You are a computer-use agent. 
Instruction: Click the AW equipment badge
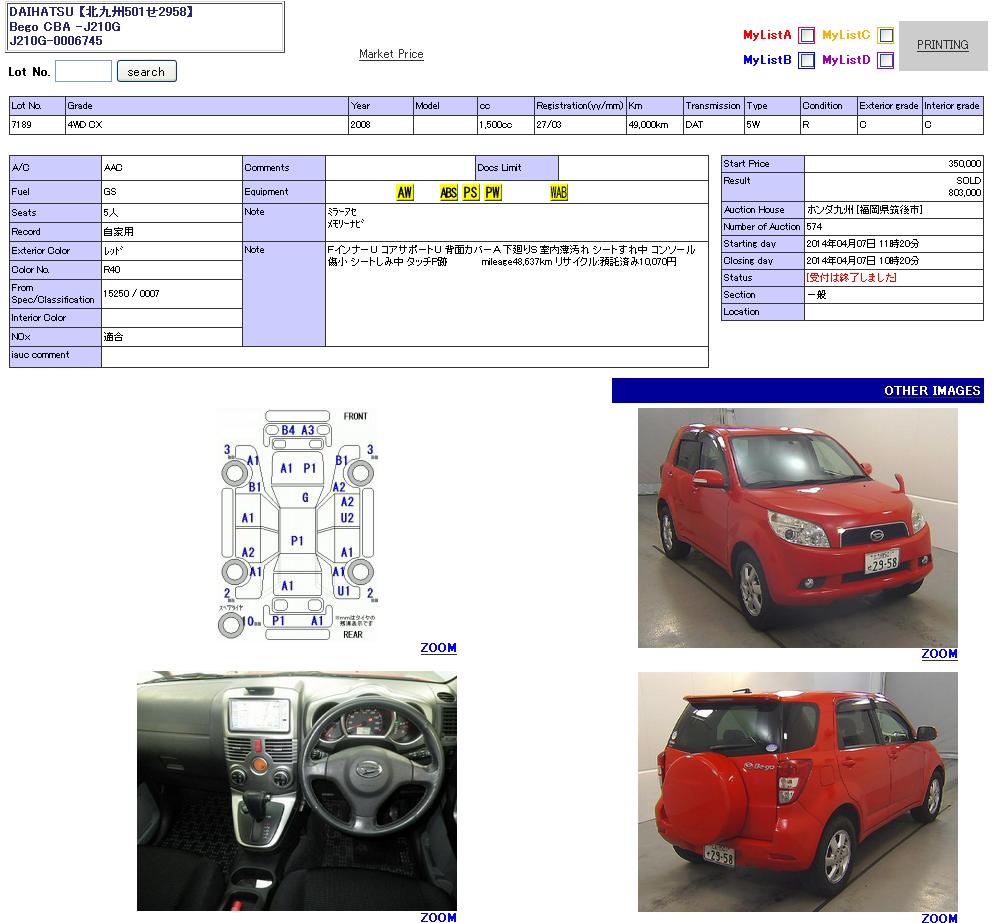(405, 193)
